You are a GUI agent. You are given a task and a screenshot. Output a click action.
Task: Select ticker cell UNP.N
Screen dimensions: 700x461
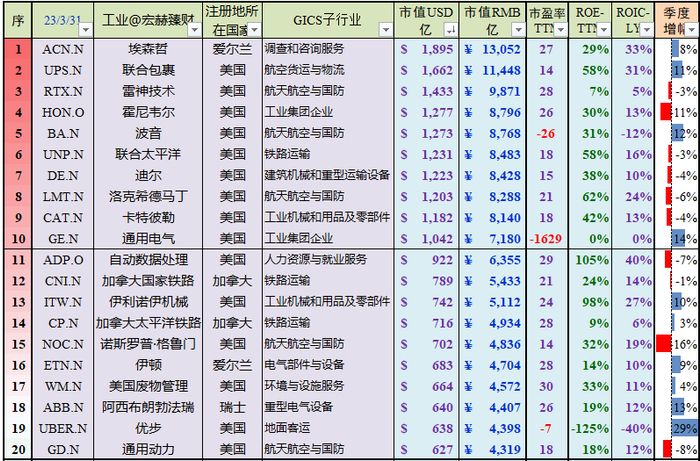[63, 154]
